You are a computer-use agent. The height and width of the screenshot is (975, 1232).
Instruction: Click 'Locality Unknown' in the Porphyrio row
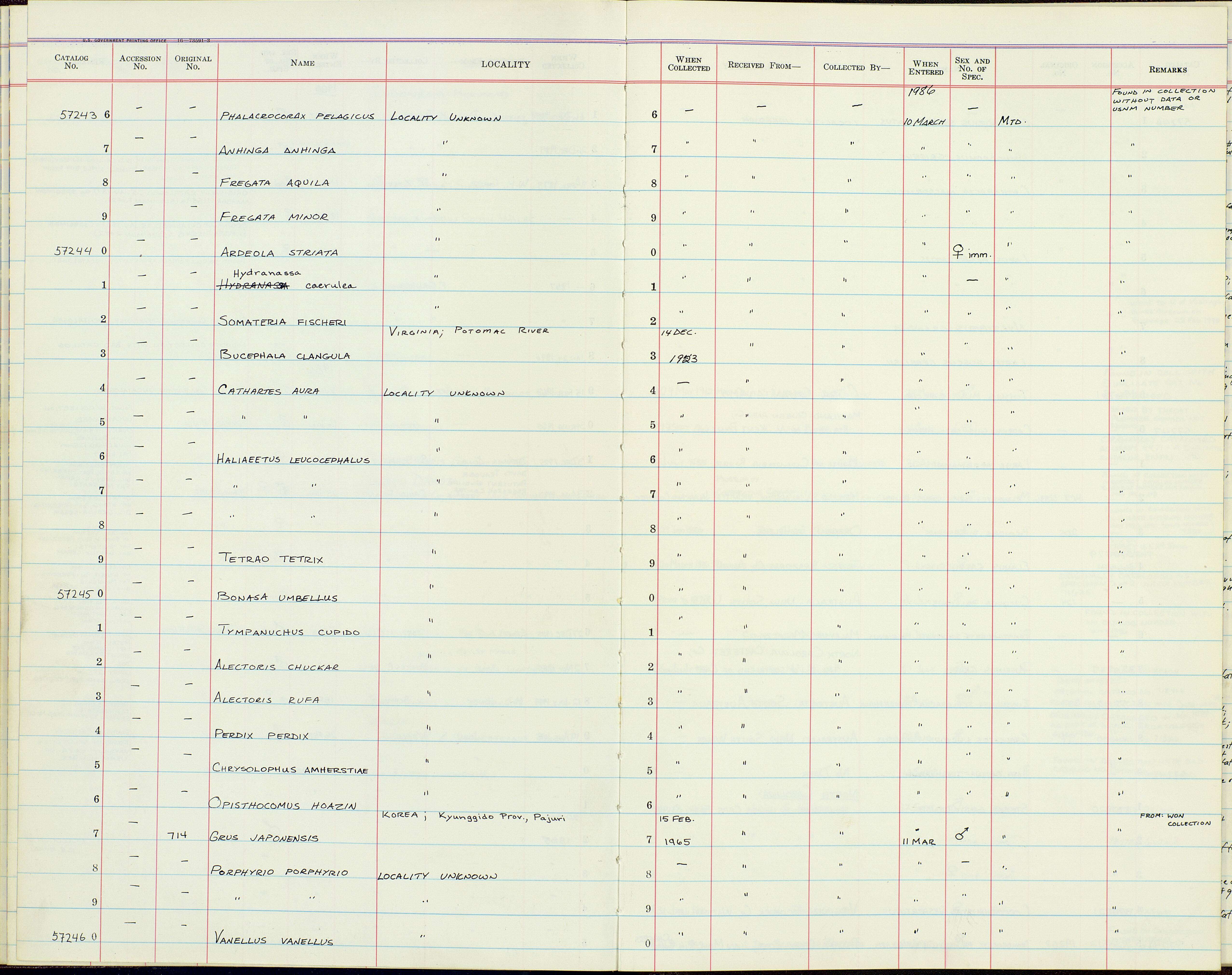point(437,876)
